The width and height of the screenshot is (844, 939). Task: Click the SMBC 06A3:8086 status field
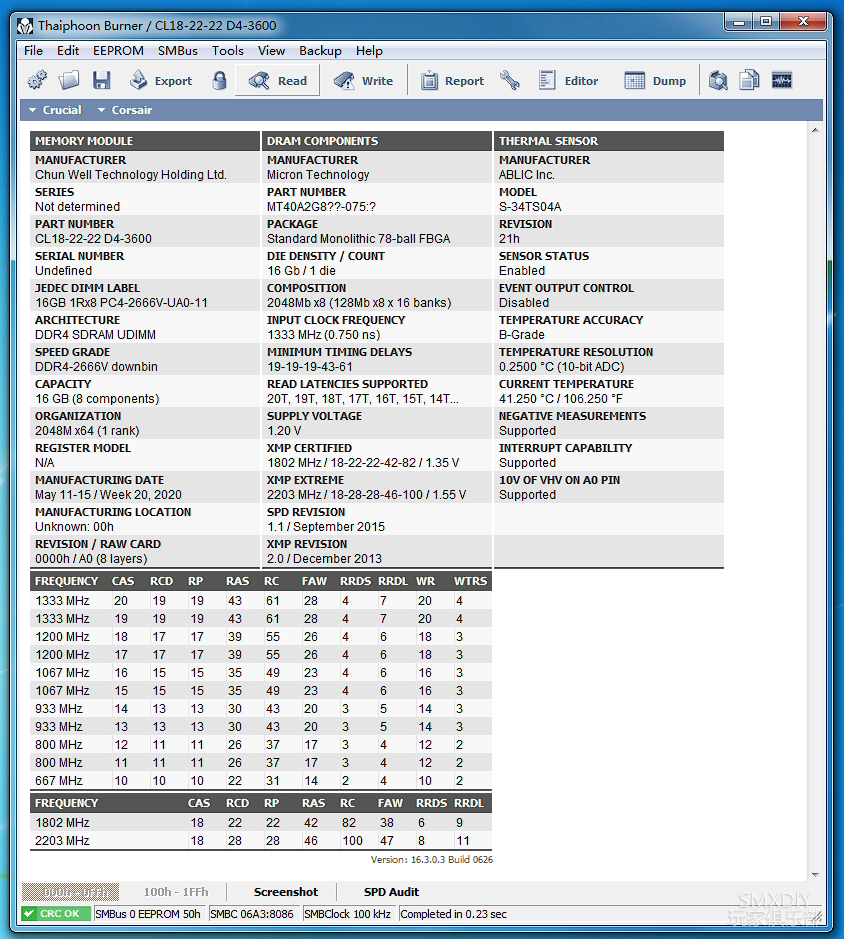point(252,914)
